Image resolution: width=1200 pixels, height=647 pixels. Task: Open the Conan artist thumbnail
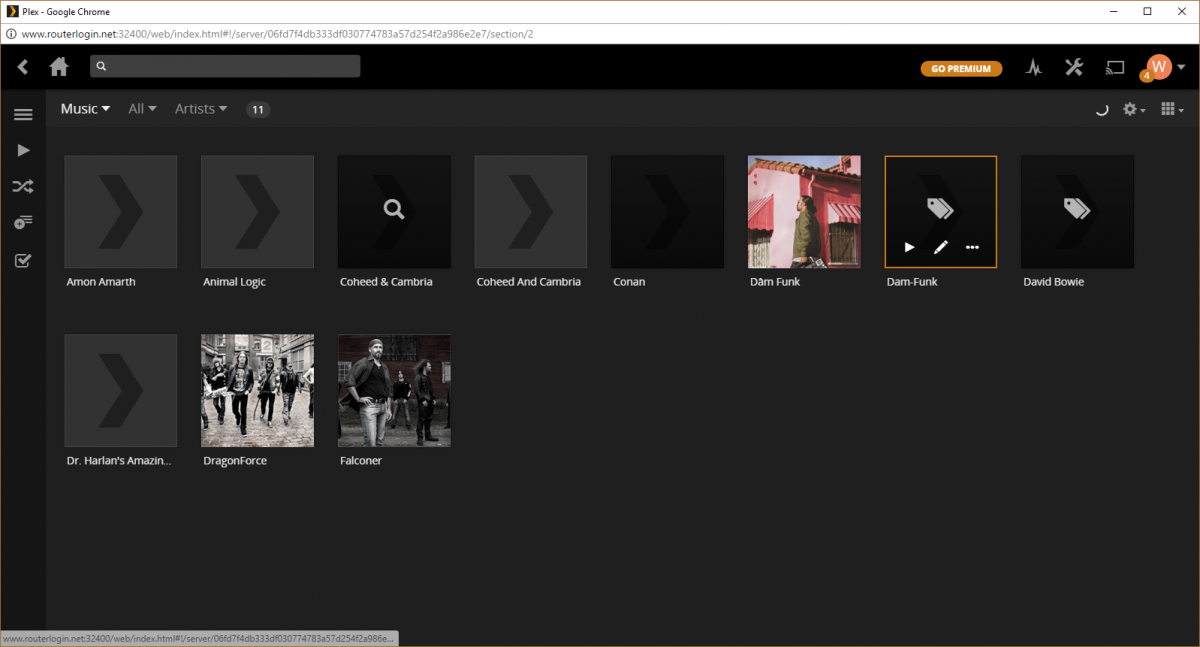pyautogui.click(x=668, y=212)
